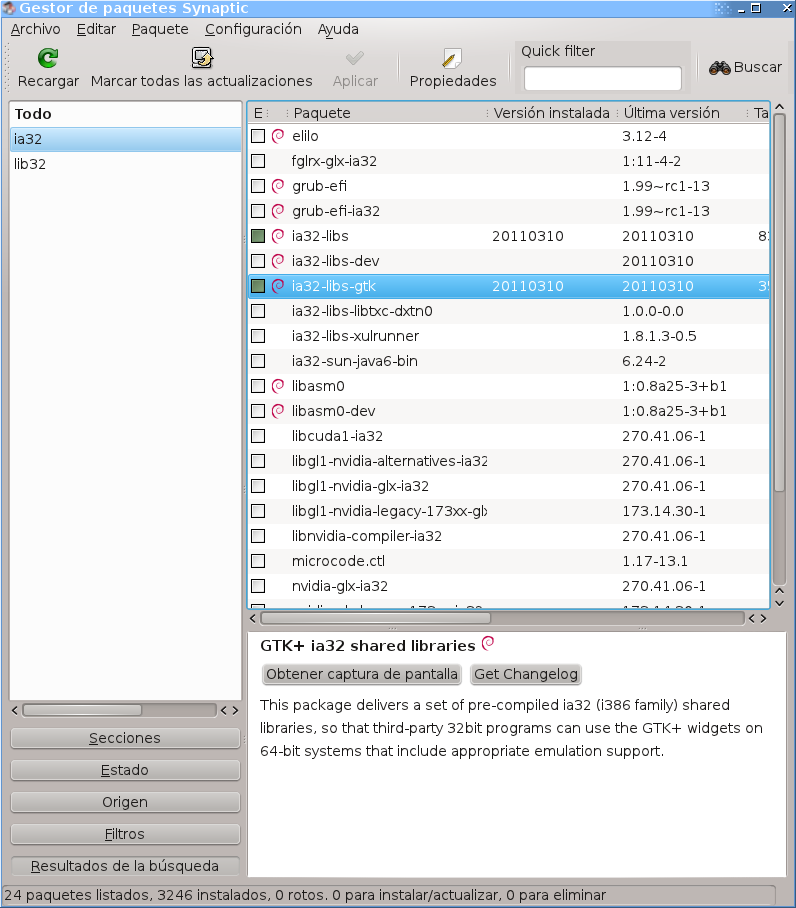The width and height of the screenshot is (796, 908).
Task: Toggle installed checkbox for ia32-libs
Action: 258,236
